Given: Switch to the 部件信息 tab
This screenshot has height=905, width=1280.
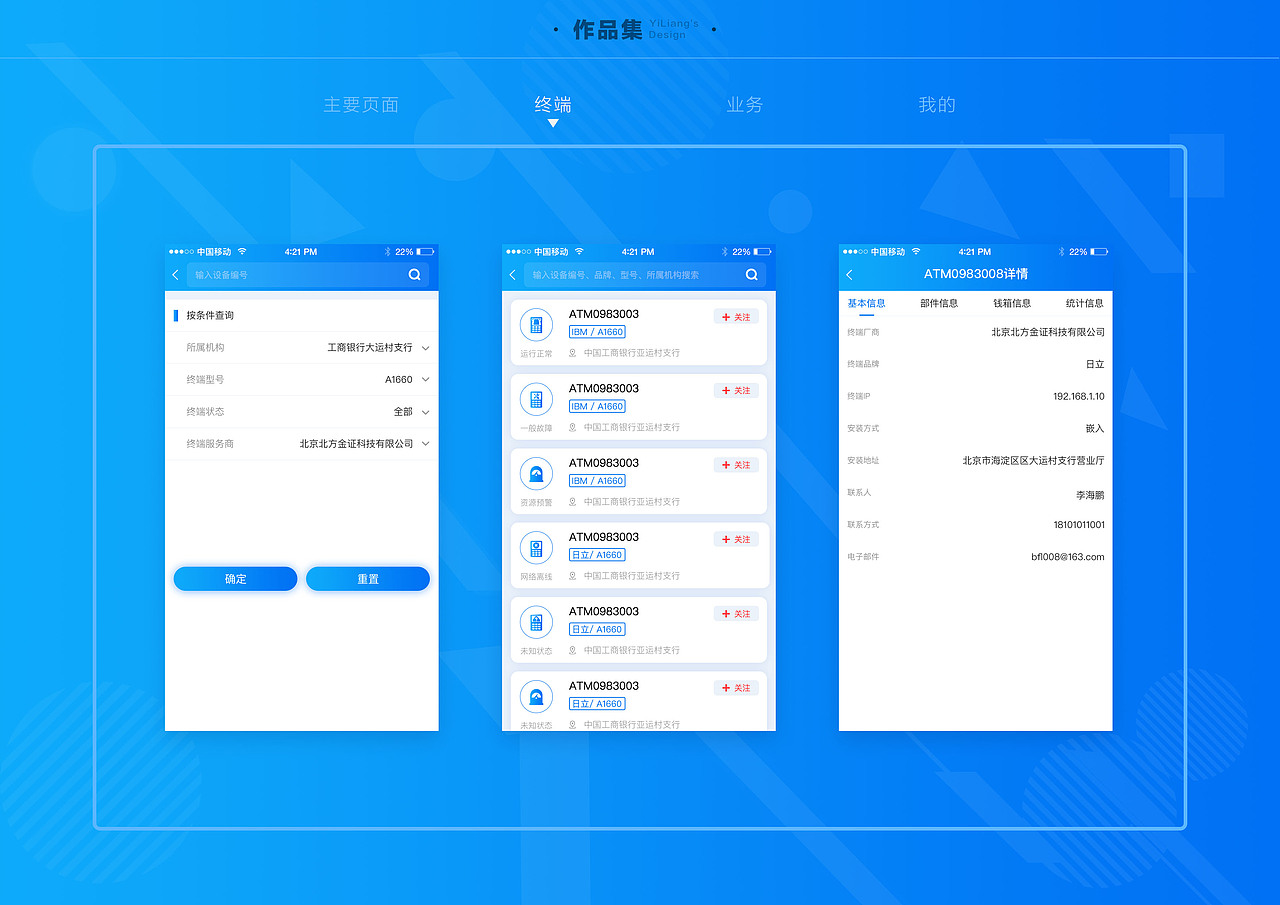Looking at the screenshot, I should coord(937,303).
